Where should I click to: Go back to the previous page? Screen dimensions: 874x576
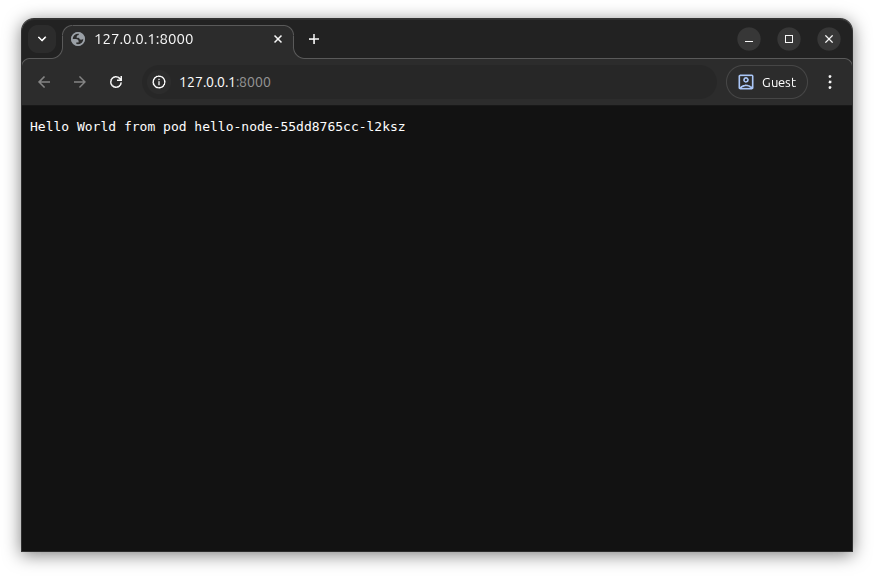tap(44, 82)
